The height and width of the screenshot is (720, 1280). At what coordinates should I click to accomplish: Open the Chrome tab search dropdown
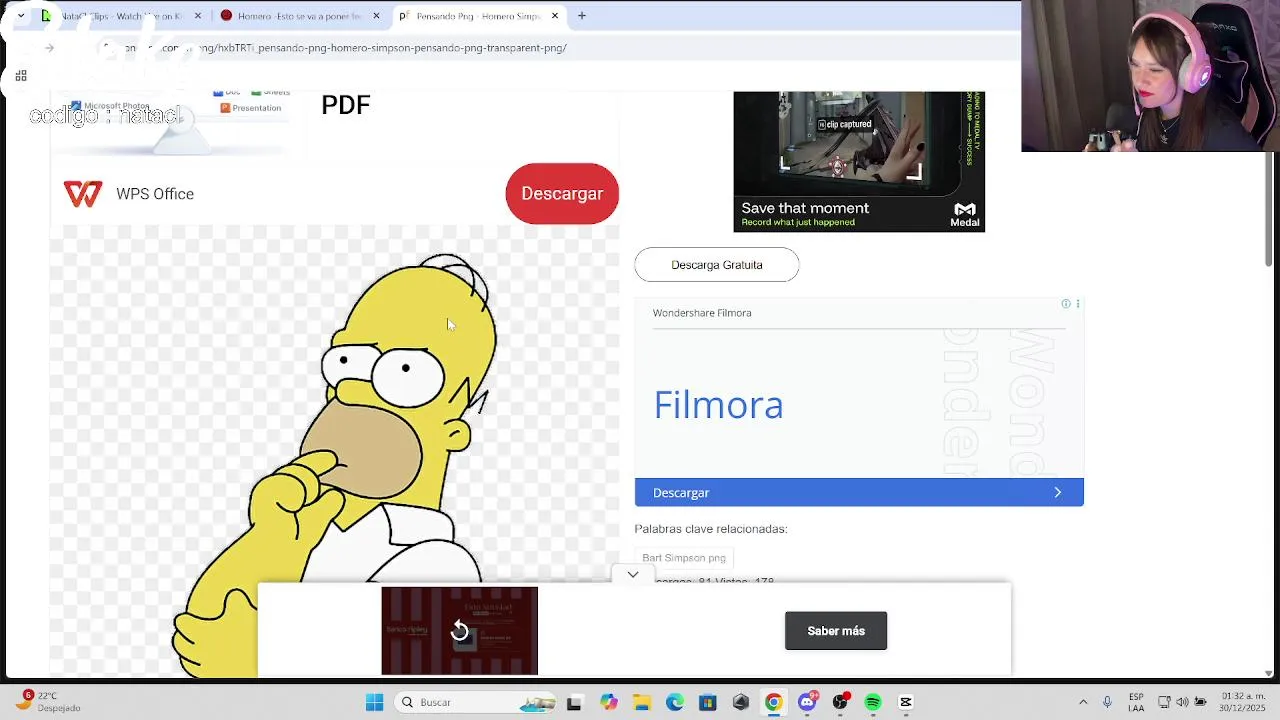(21, 16)
